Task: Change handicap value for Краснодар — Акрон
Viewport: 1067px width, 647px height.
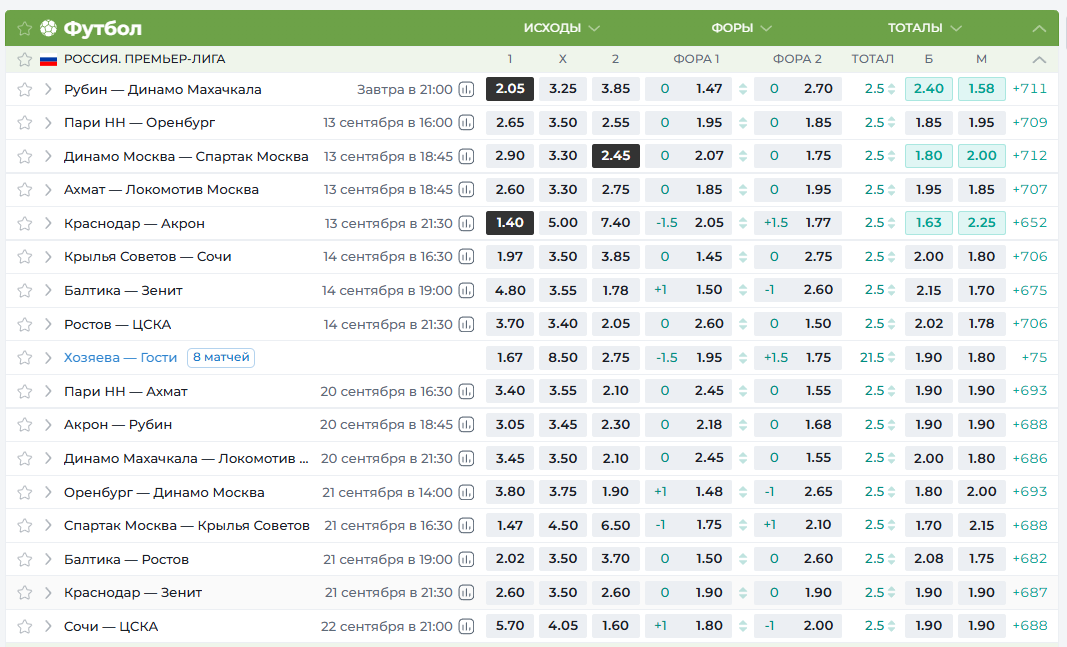Action: [743, 223]
